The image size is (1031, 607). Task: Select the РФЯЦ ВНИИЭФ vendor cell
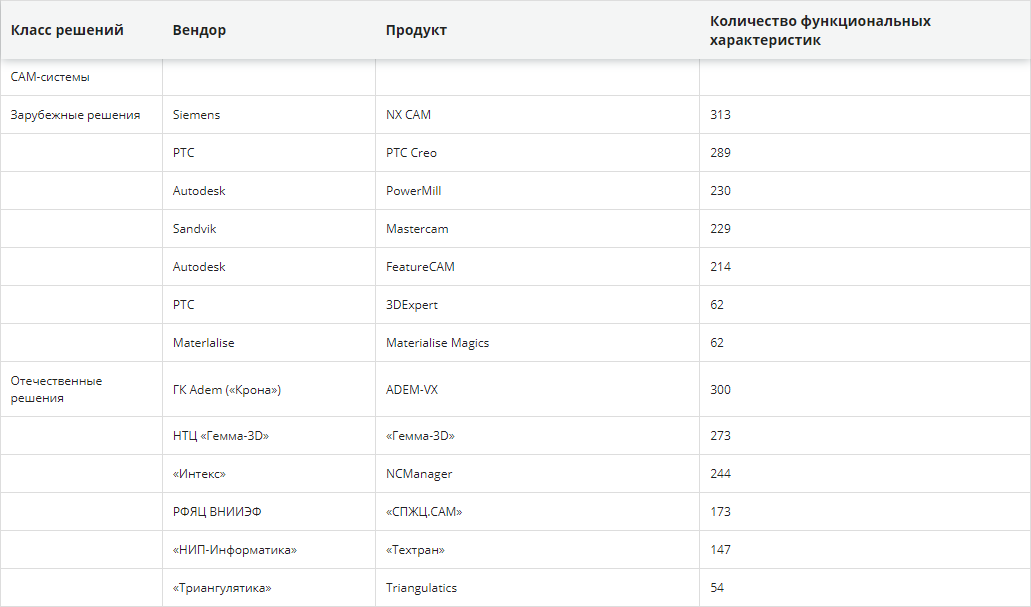click(269, 512)
